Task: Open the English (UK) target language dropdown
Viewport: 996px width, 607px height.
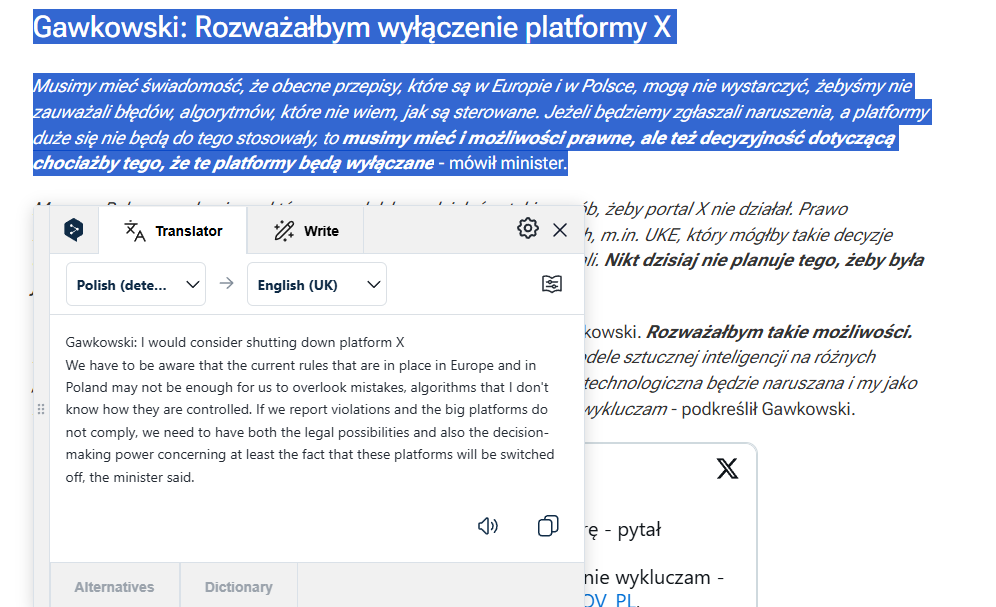Action: pos(317,284)
